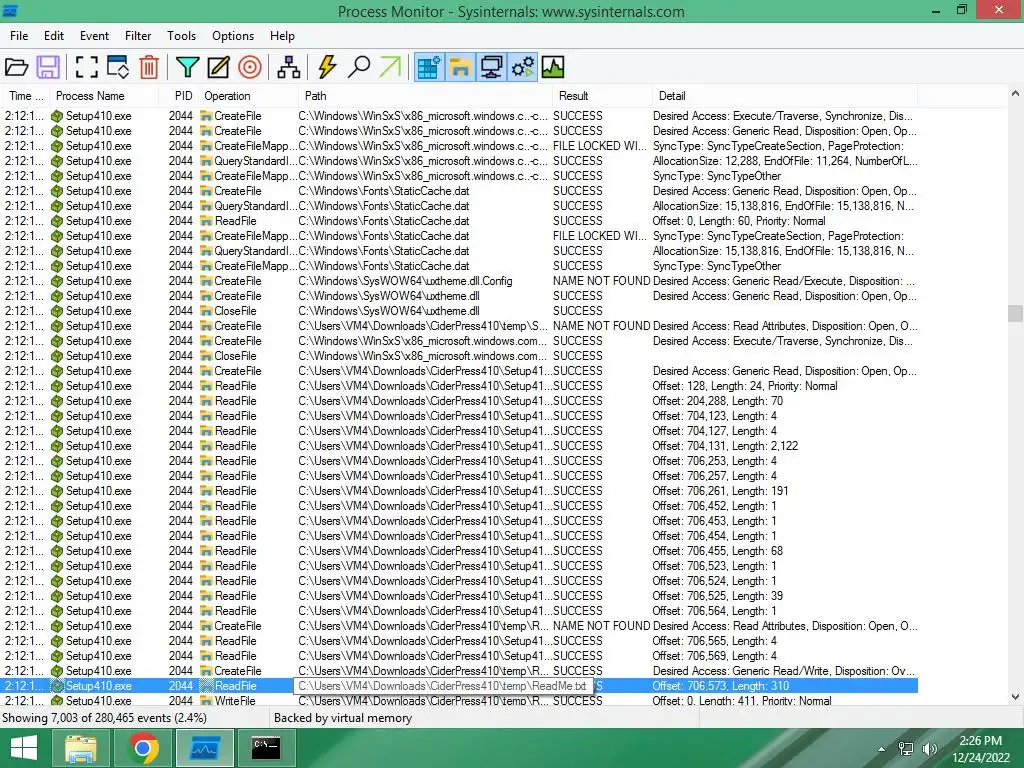1024x768 pixels.
Task: Toggle the Show Process and Thread Activity icon
Action: coord(523,67)
